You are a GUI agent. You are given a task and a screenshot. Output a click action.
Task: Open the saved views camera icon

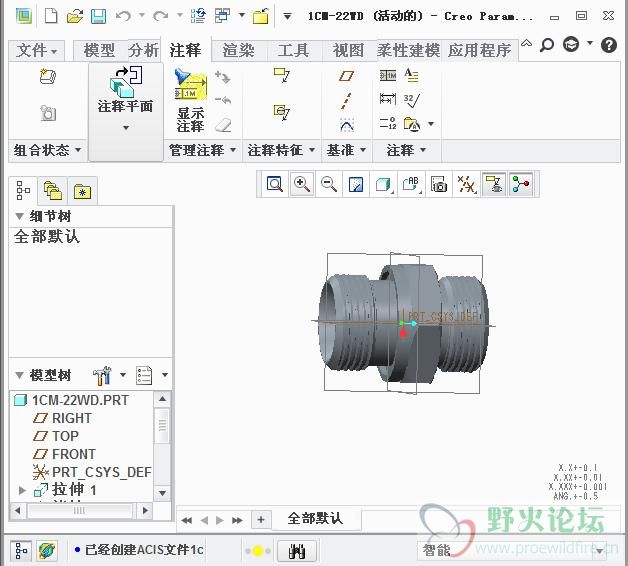pyautogui.click(x=439, y=184)
